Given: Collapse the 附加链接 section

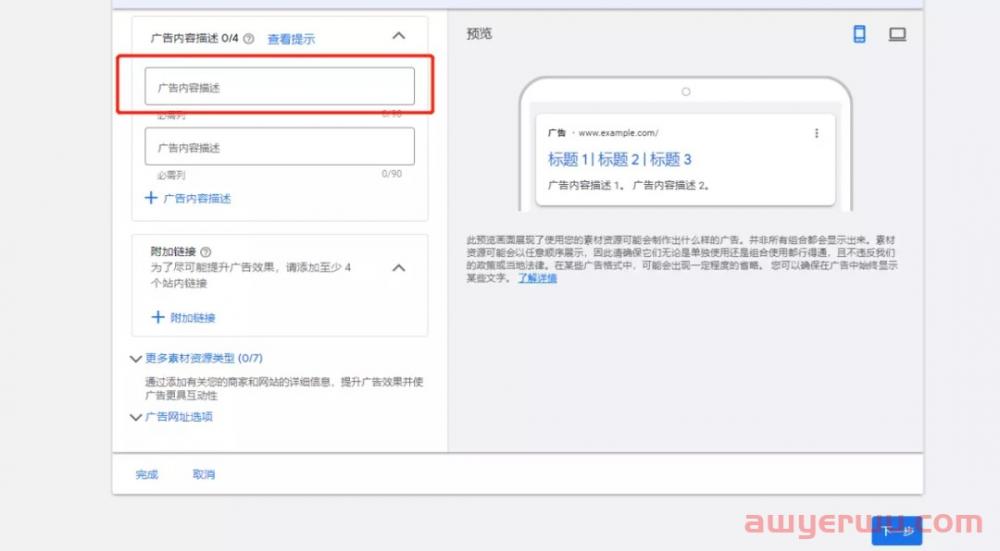Looking at the screenshot, I should [x=398, y=268].
